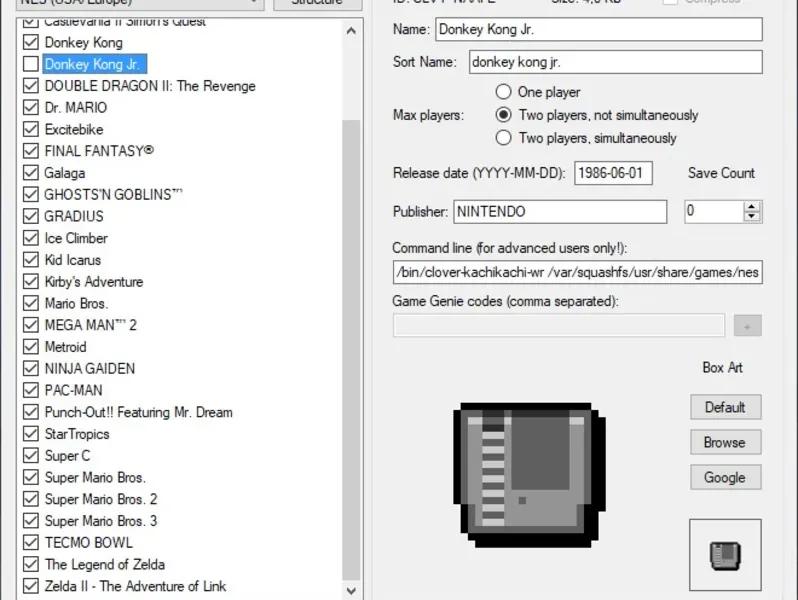Select Metroid game name in the list
This screenshot has height=600, width=798.
[x=66, y=347]
